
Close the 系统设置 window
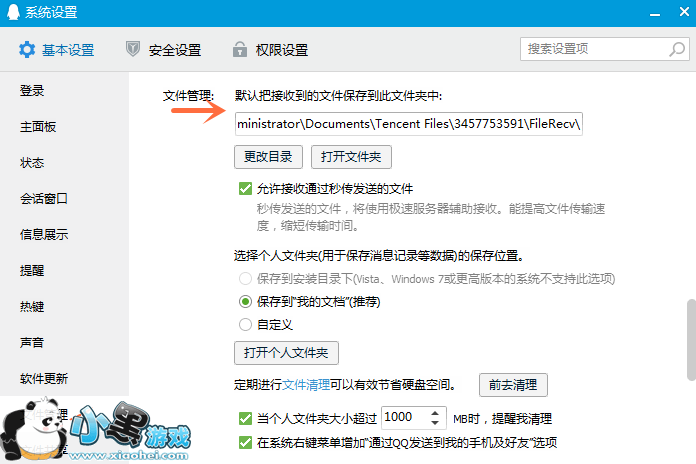(684, 12)
